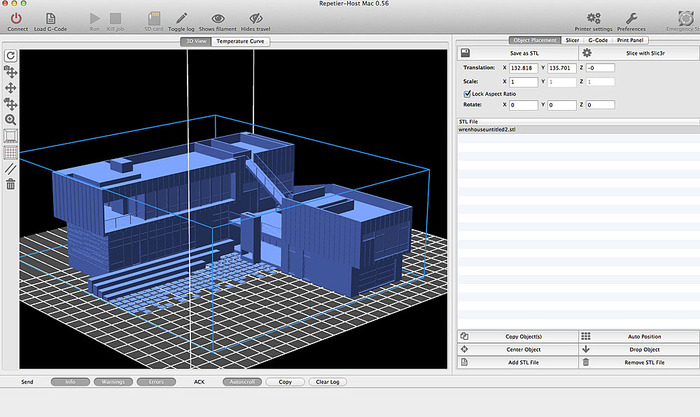Viewport: 700px width, 417px height.
Task: Select the zoom magnifier tool in the left toolbar
Action: point(11,119)
